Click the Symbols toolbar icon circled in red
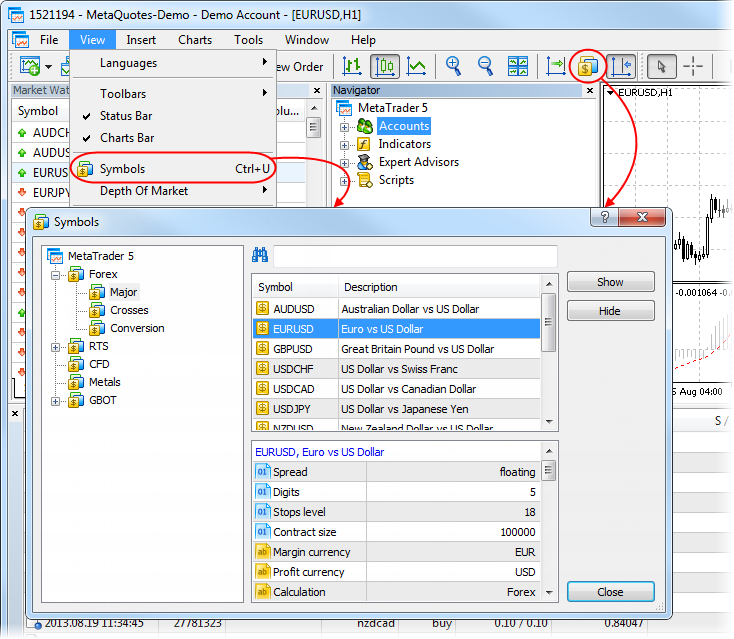This screenshot has width=734, height=639. point(589,67)
